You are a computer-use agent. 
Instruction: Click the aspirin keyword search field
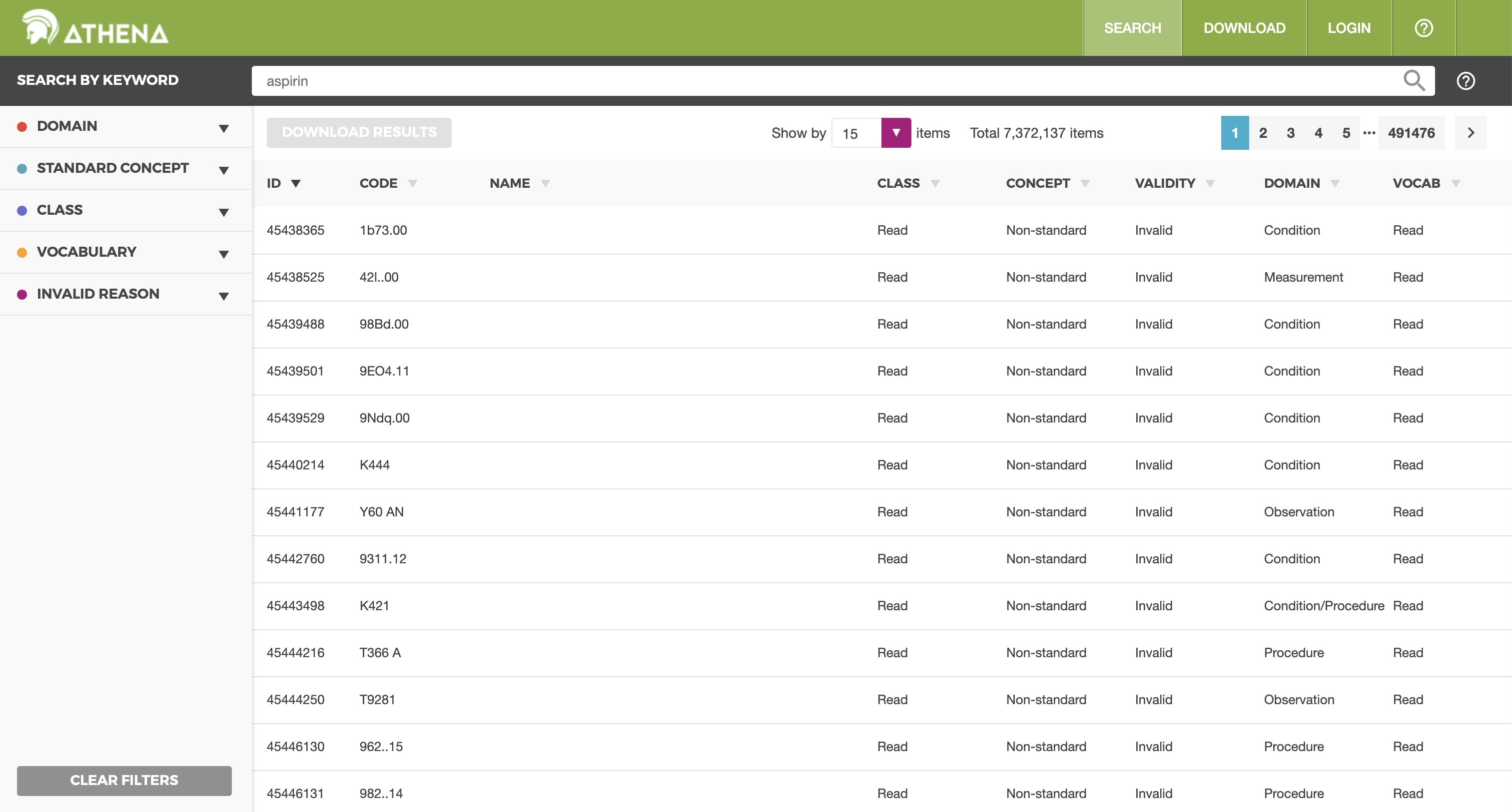822,81
